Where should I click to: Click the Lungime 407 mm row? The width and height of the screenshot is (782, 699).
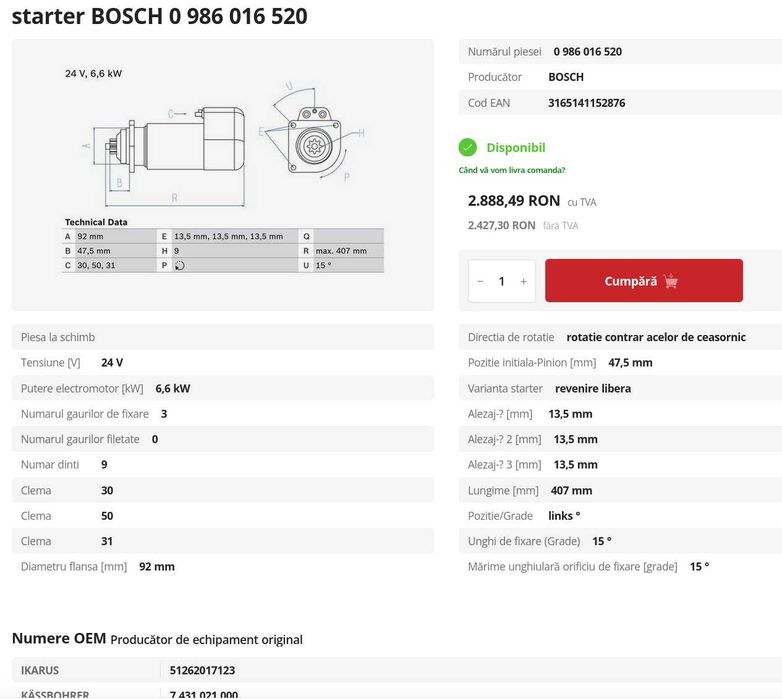pos(620,491)
